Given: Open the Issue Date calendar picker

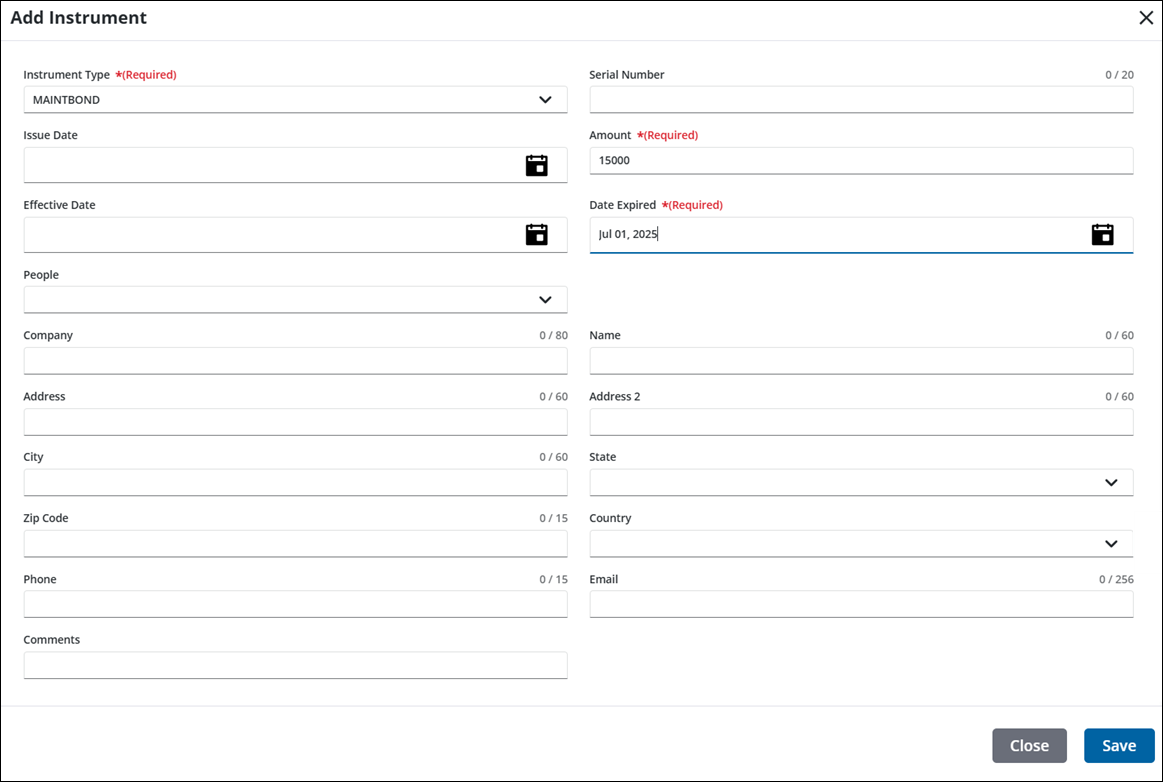Looking at the screenshot, I should [x=537, y=166].
